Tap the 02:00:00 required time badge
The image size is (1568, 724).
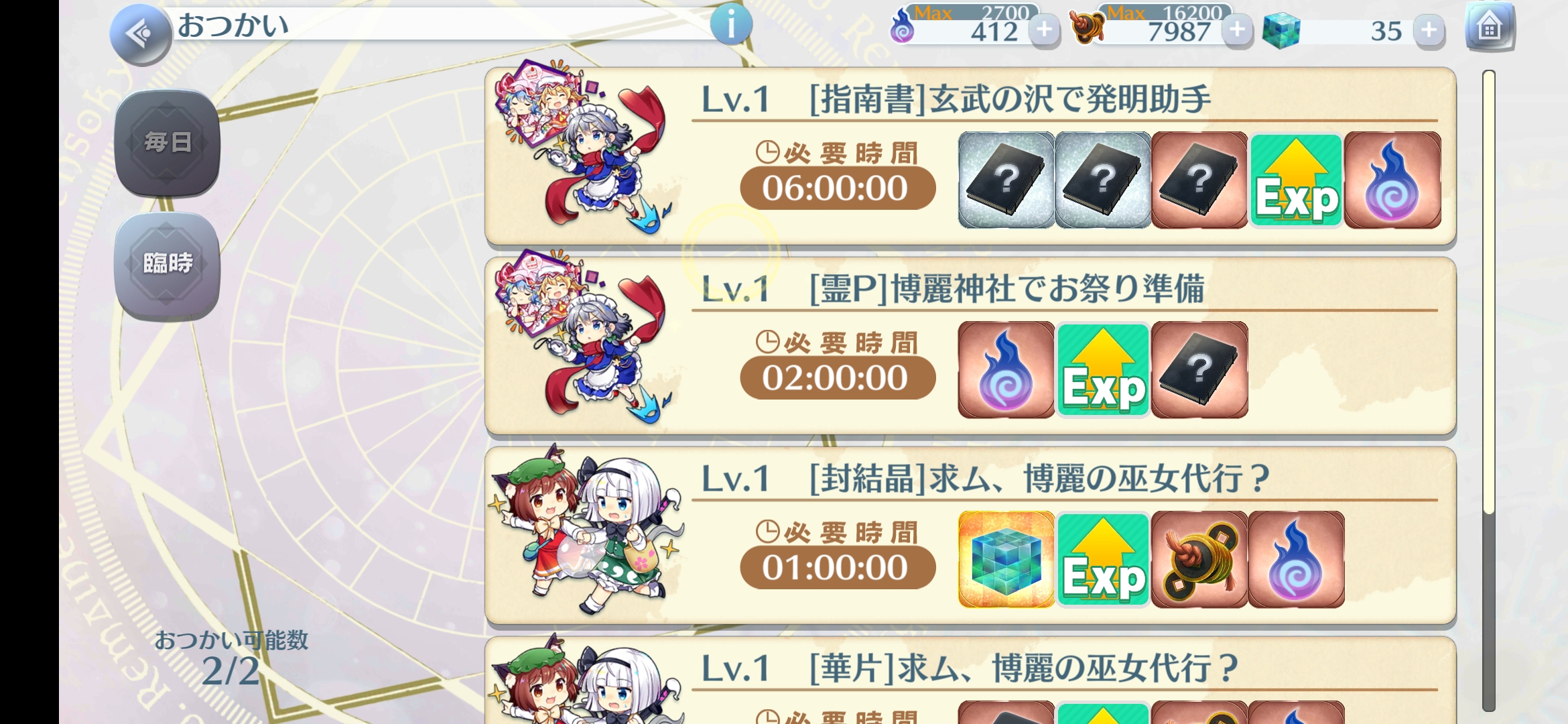click(x=838, y=377)
